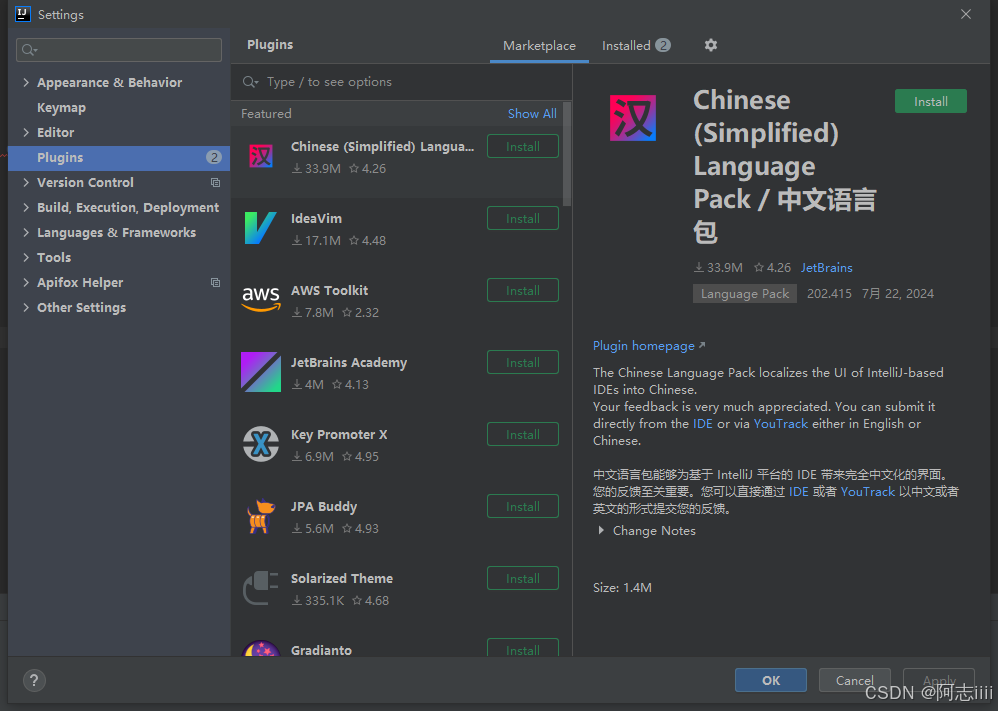Viewport: 998px width, 711px height.
Task: Install Chinese Language Pack from list
Action: click(x=523, y=146)
